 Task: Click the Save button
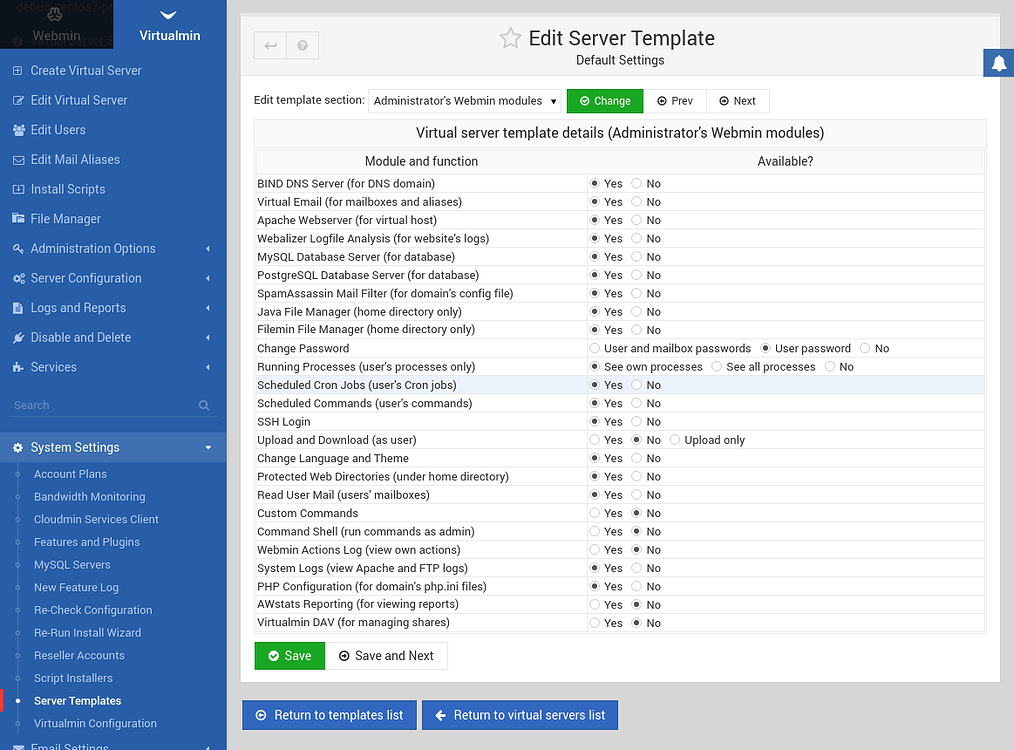click(289, 655)
